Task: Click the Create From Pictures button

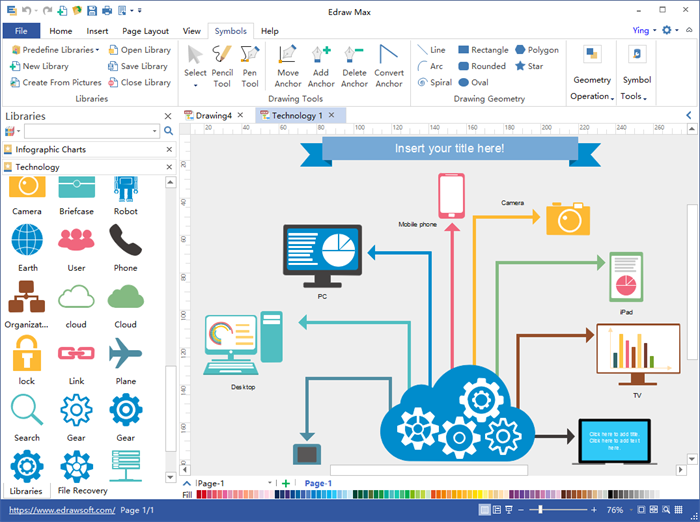Action: tap(55, 83)
